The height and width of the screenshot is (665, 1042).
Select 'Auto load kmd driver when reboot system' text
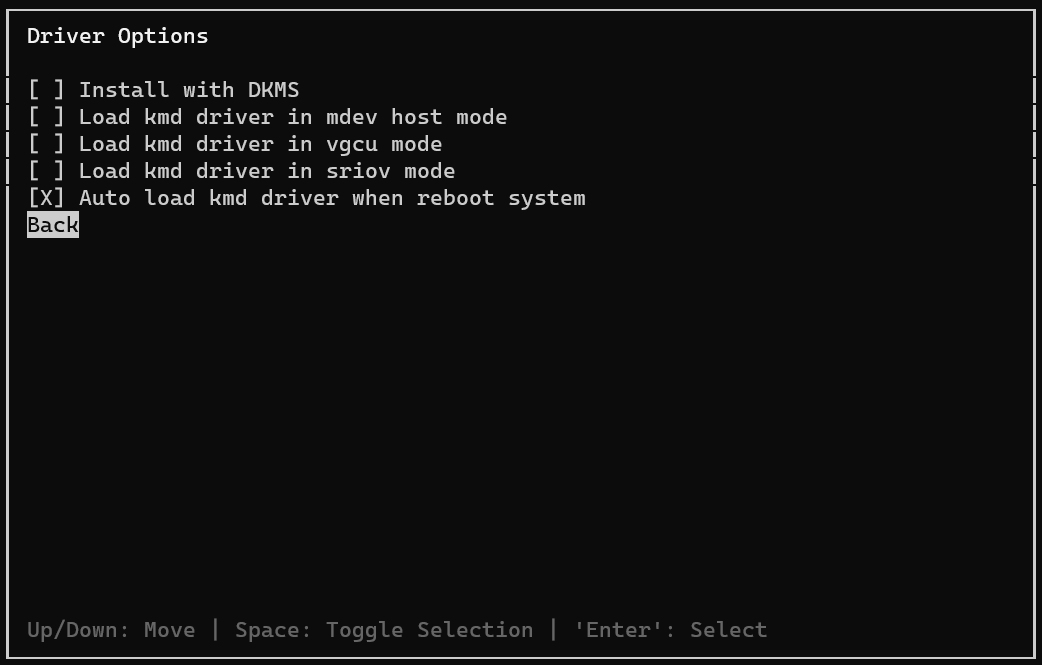332,198
